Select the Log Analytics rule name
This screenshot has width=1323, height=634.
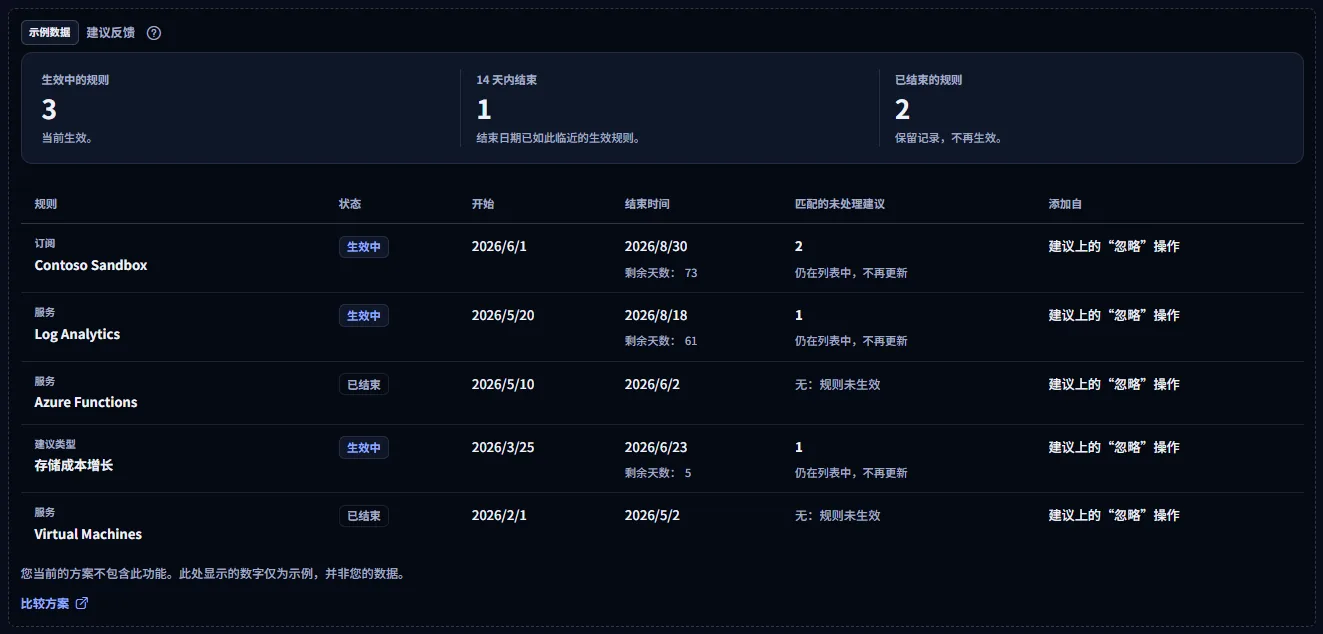(77, 334)
